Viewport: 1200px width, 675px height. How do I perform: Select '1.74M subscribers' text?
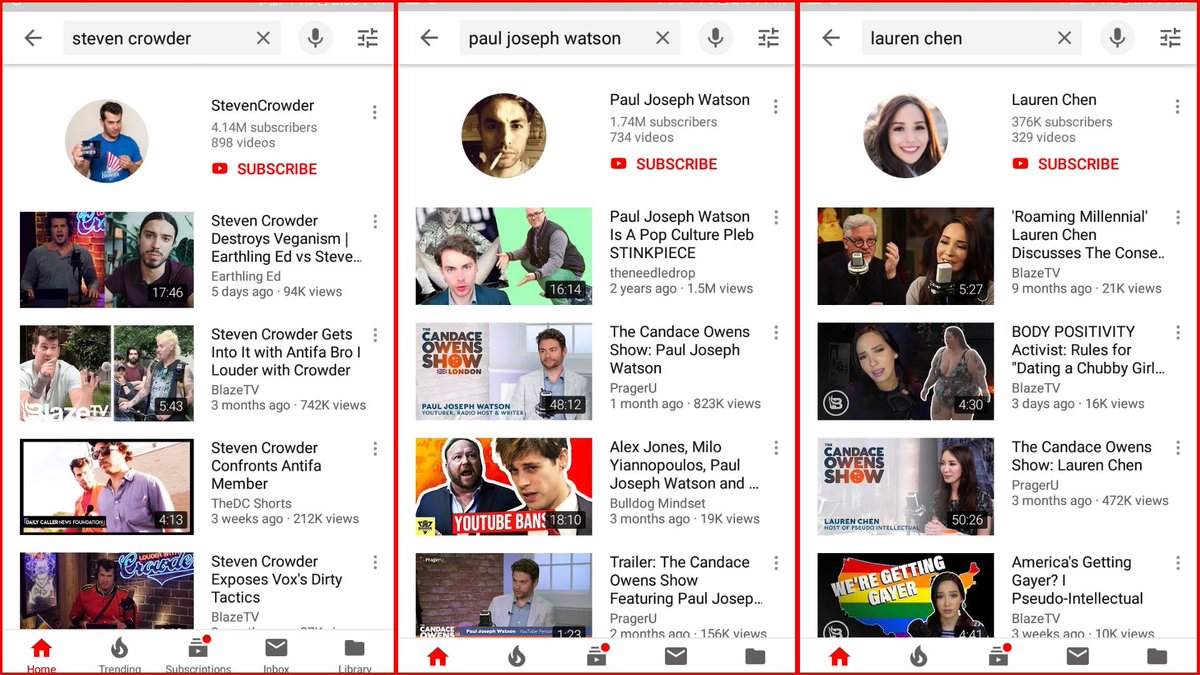click(x=664, y=122)
